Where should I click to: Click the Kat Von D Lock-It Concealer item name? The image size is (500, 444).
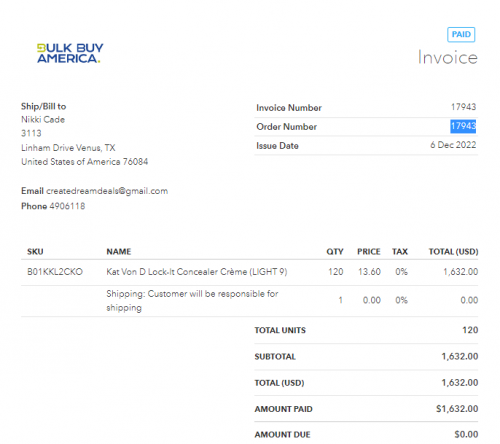(197, 272)
